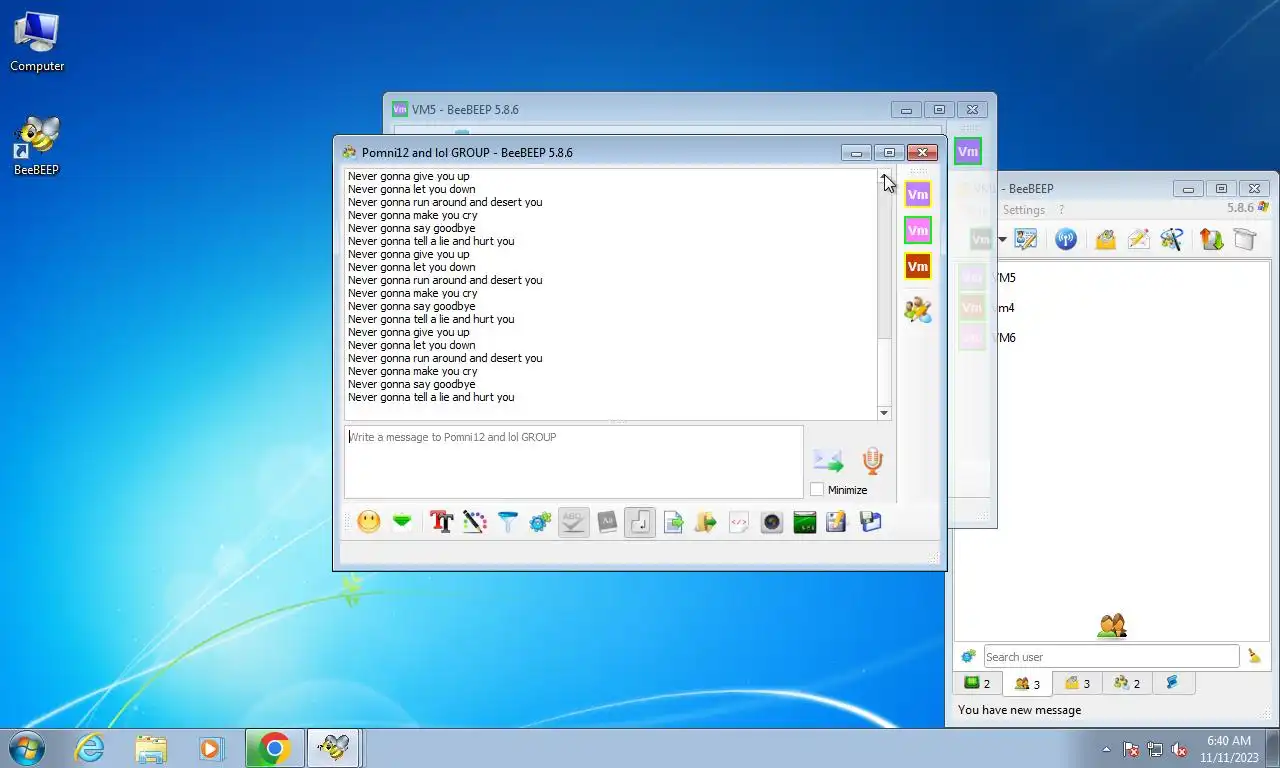Show hidden system tray icons arrow
This screenshot has width=1280, height=768.
click(x=1106, y=749)
